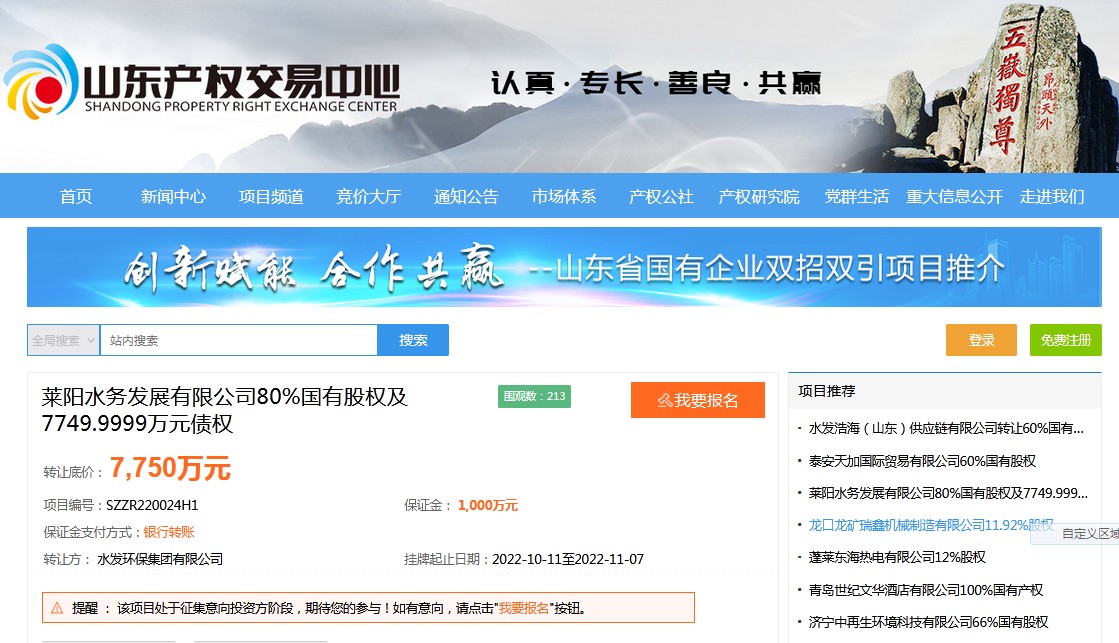
Task: Open the 新闻中心 menu item
Action: [173, 196]
